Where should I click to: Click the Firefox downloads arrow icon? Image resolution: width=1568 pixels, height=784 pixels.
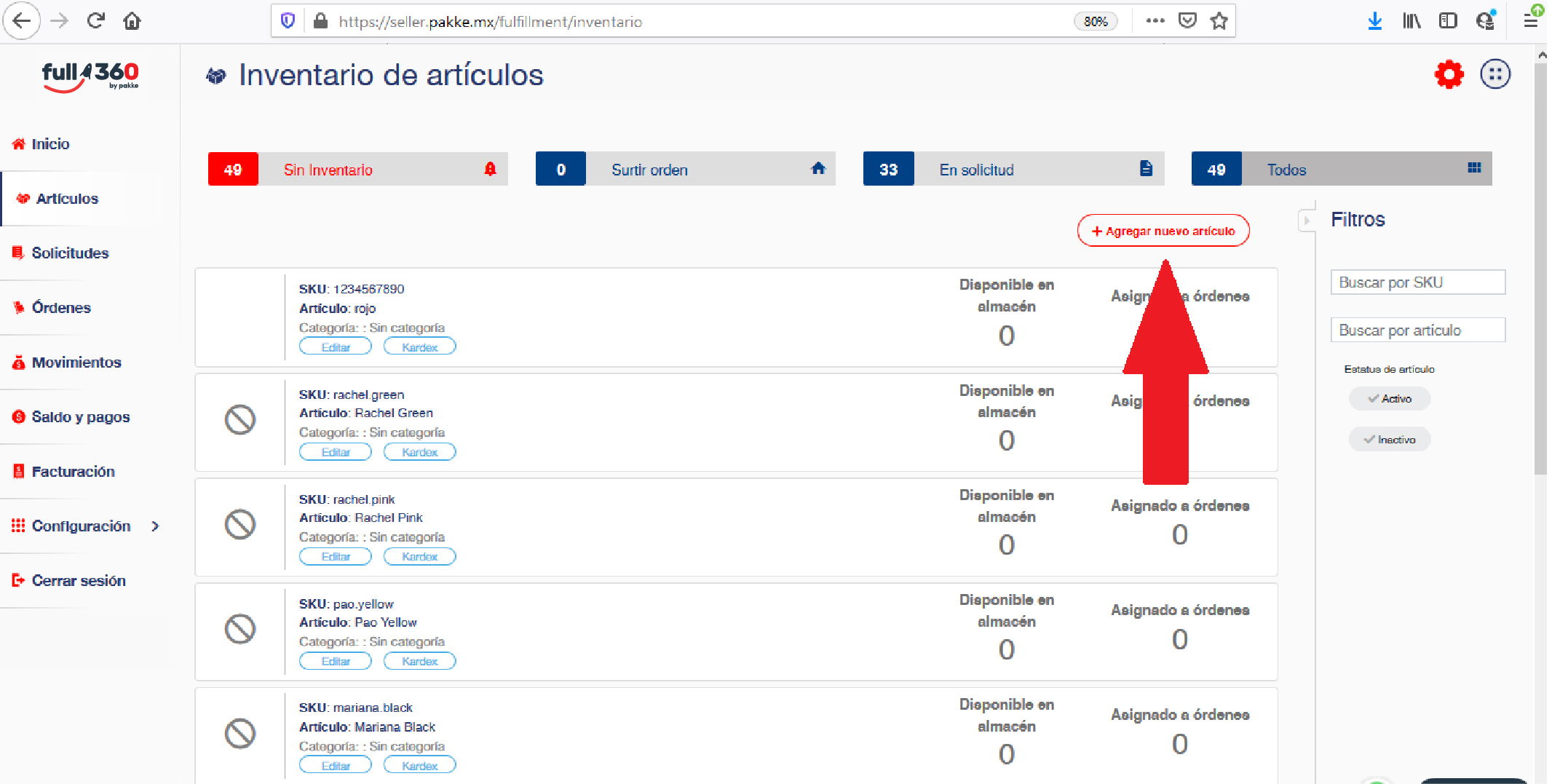click(x=1374, y=21)
